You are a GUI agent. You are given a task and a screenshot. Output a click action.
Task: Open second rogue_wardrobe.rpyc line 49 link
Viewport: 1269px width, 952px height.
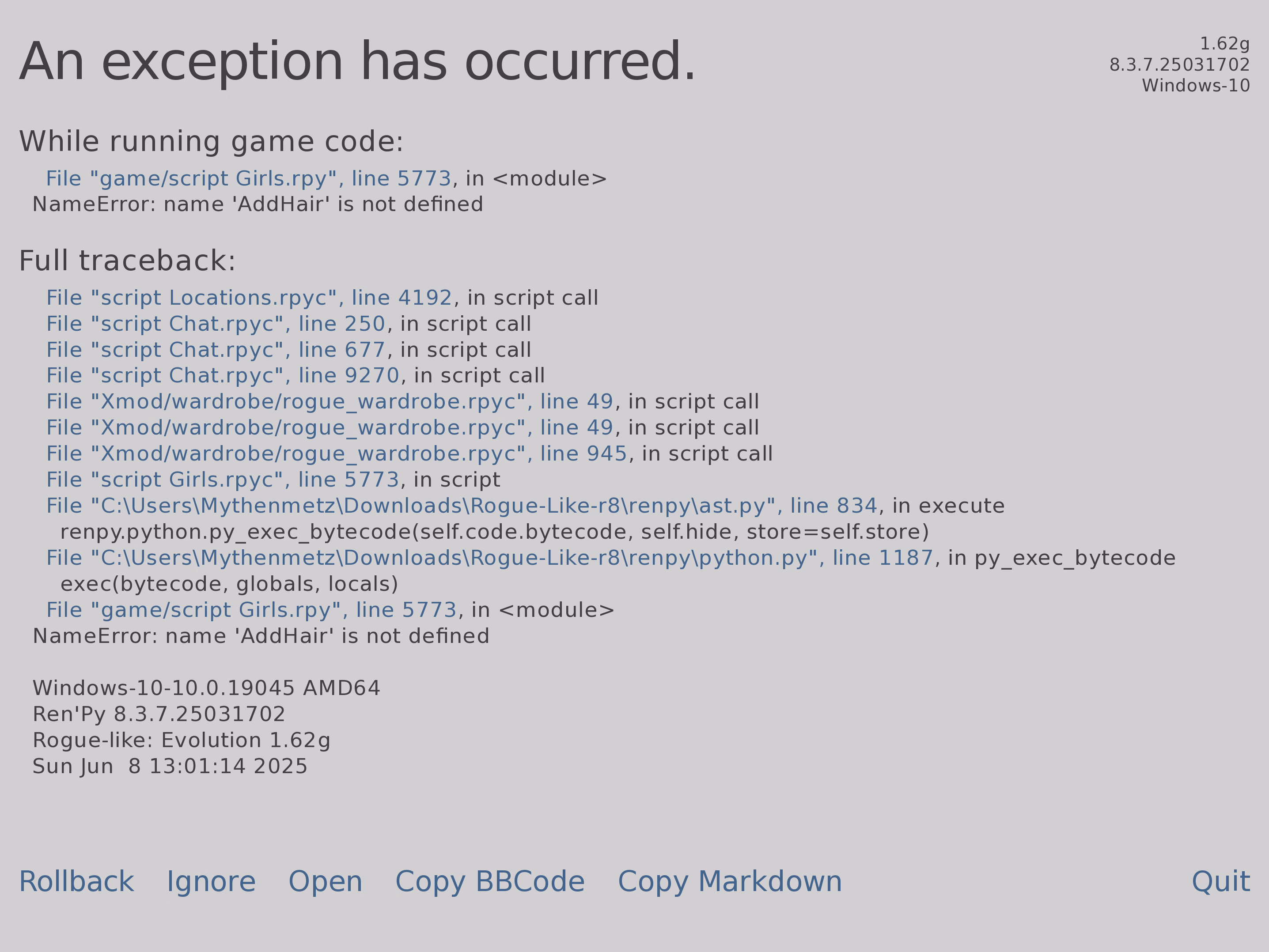click(330, 428)
